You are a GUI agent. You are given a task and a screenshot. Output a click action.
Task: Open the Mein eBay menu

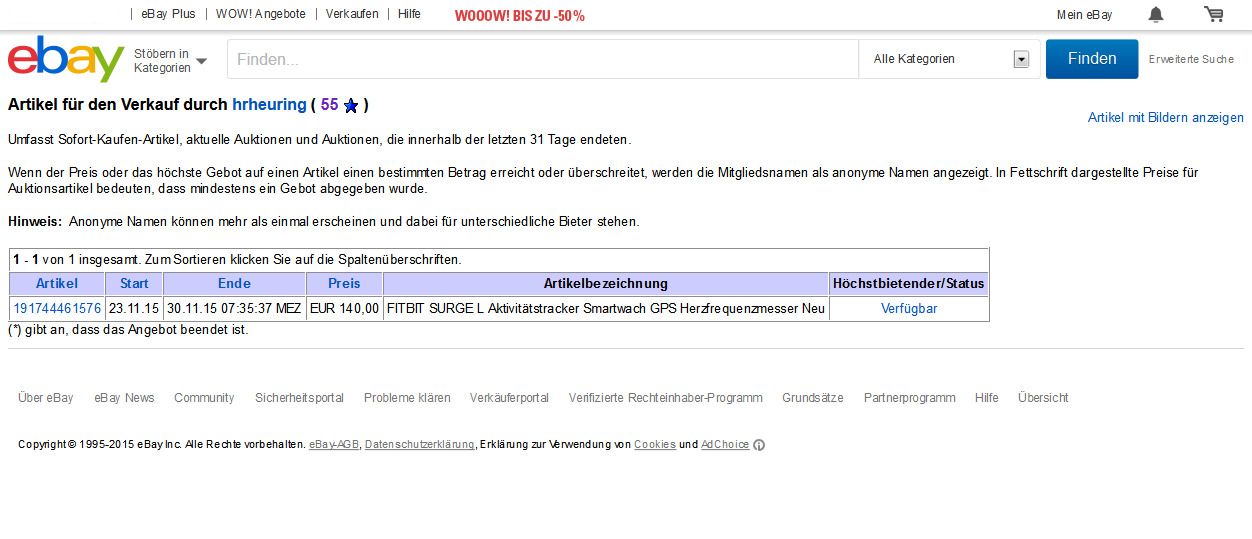tap(1084, 14)
